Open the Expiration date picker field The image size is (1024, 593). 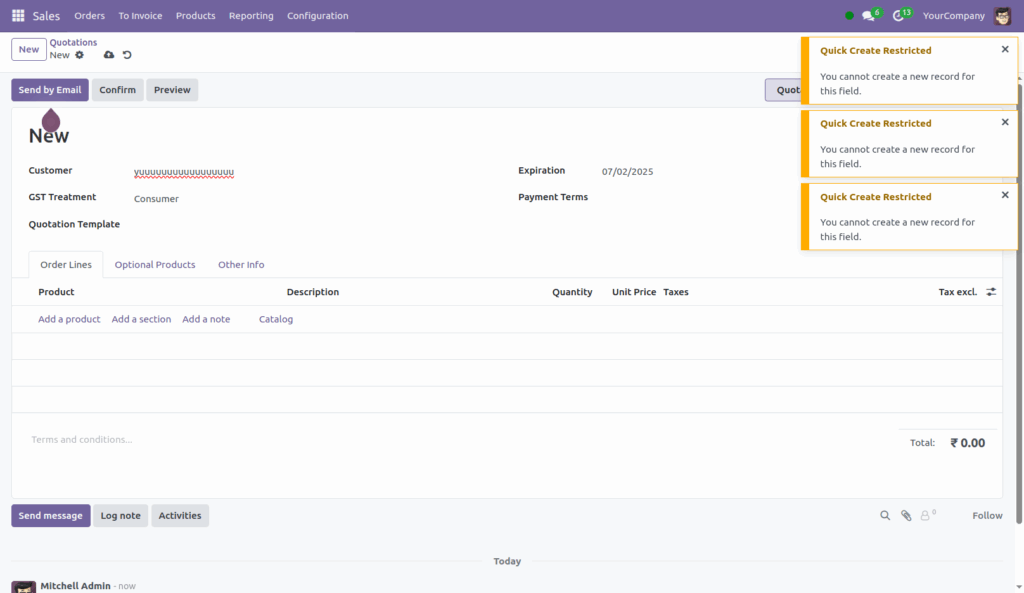[x=627, y=171]
